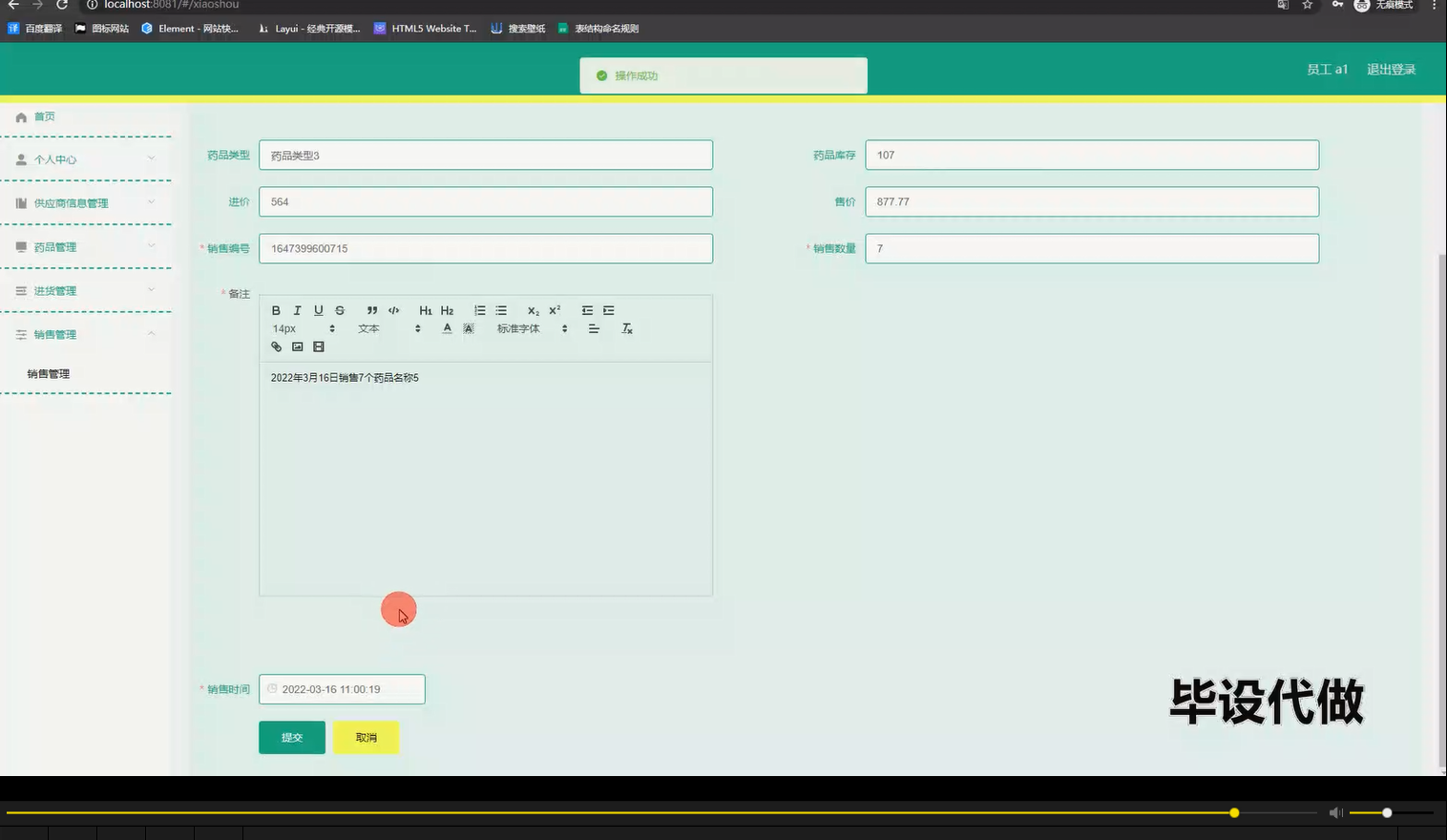Focus the 销售数量 input field

pyautogui.click(x=1092, y=248)
